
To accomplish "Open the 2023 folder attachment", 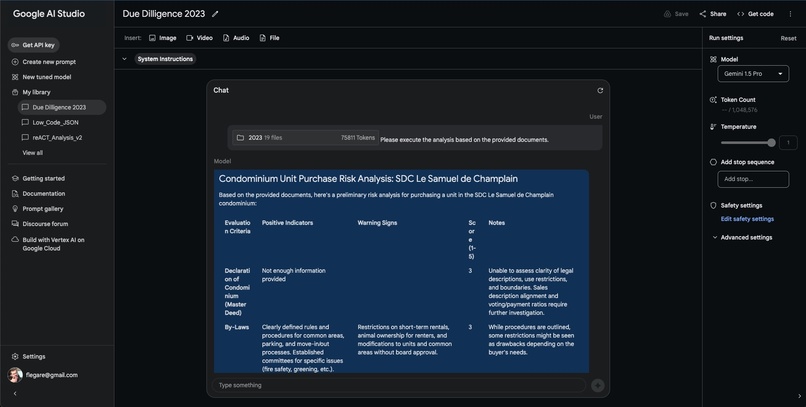I will pos(305,138).
